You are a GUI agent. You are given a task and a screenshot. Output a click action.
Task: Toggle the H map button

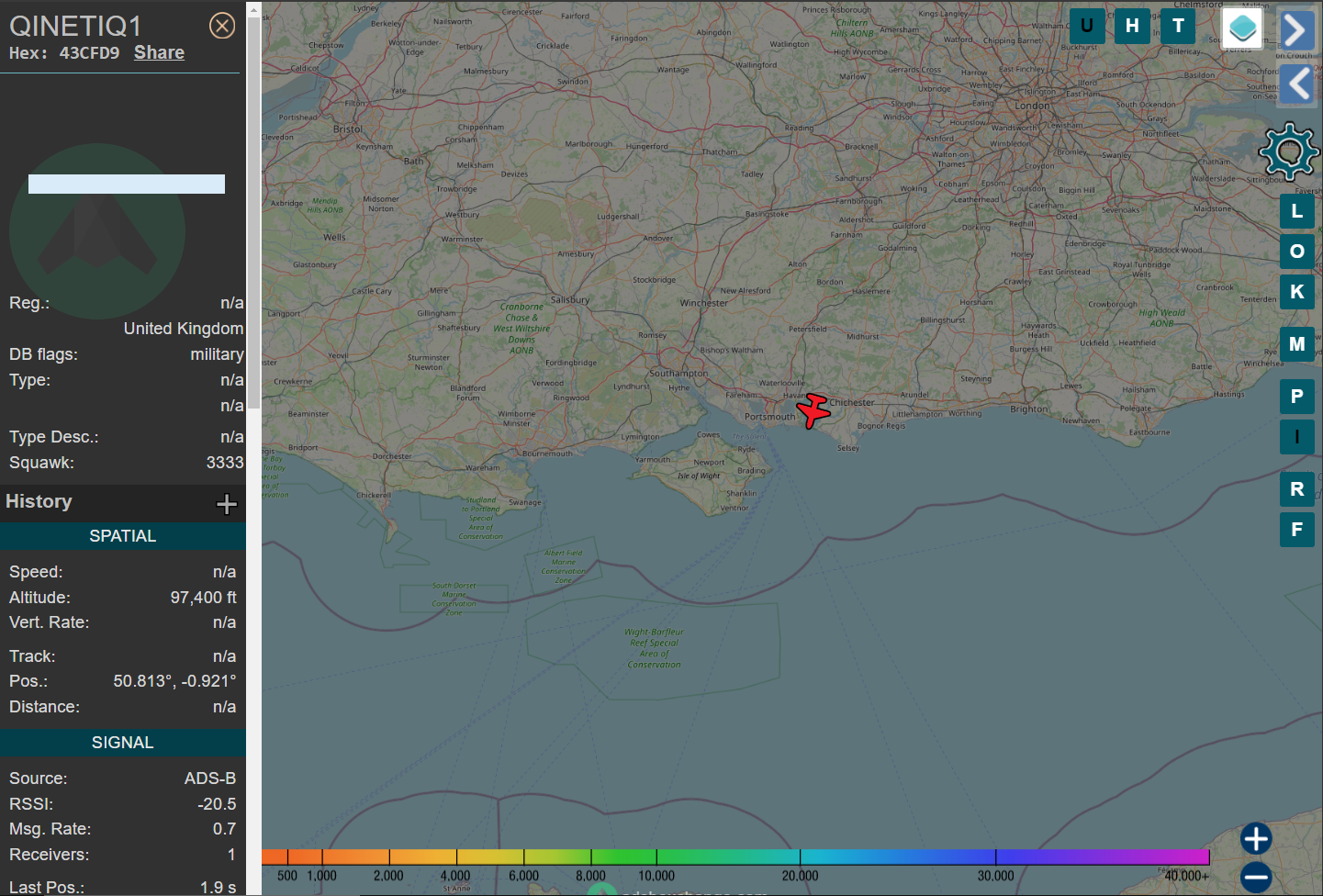1132,26
